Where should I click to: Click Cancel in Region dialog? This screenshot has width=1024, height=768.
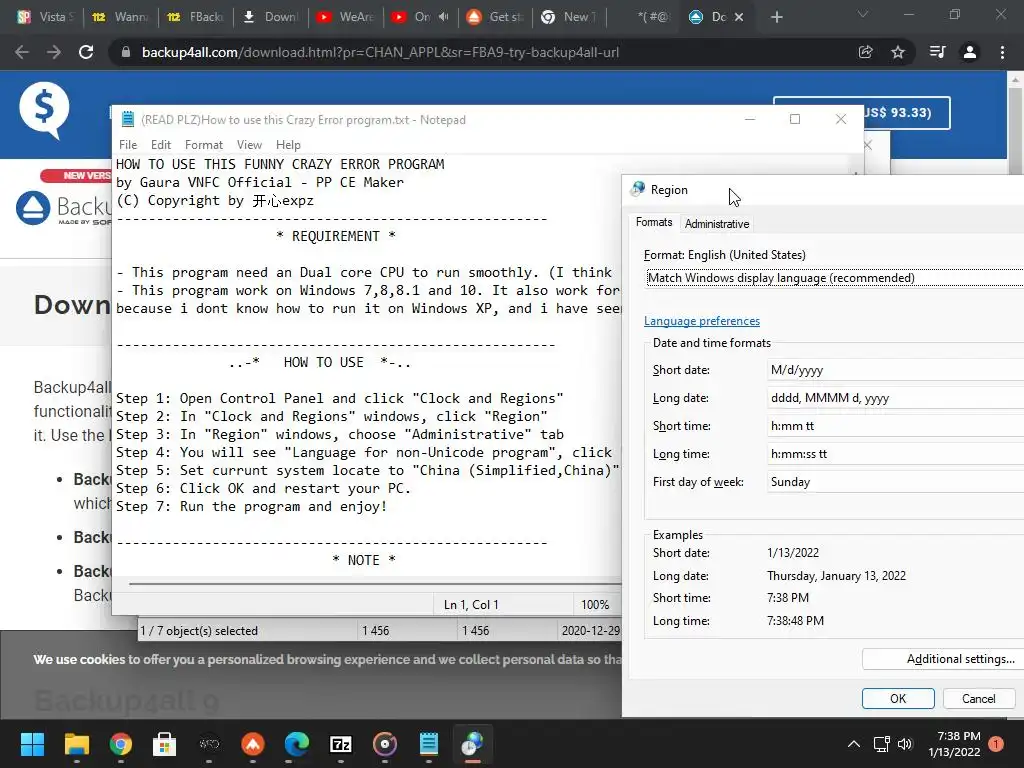point(978,698)
